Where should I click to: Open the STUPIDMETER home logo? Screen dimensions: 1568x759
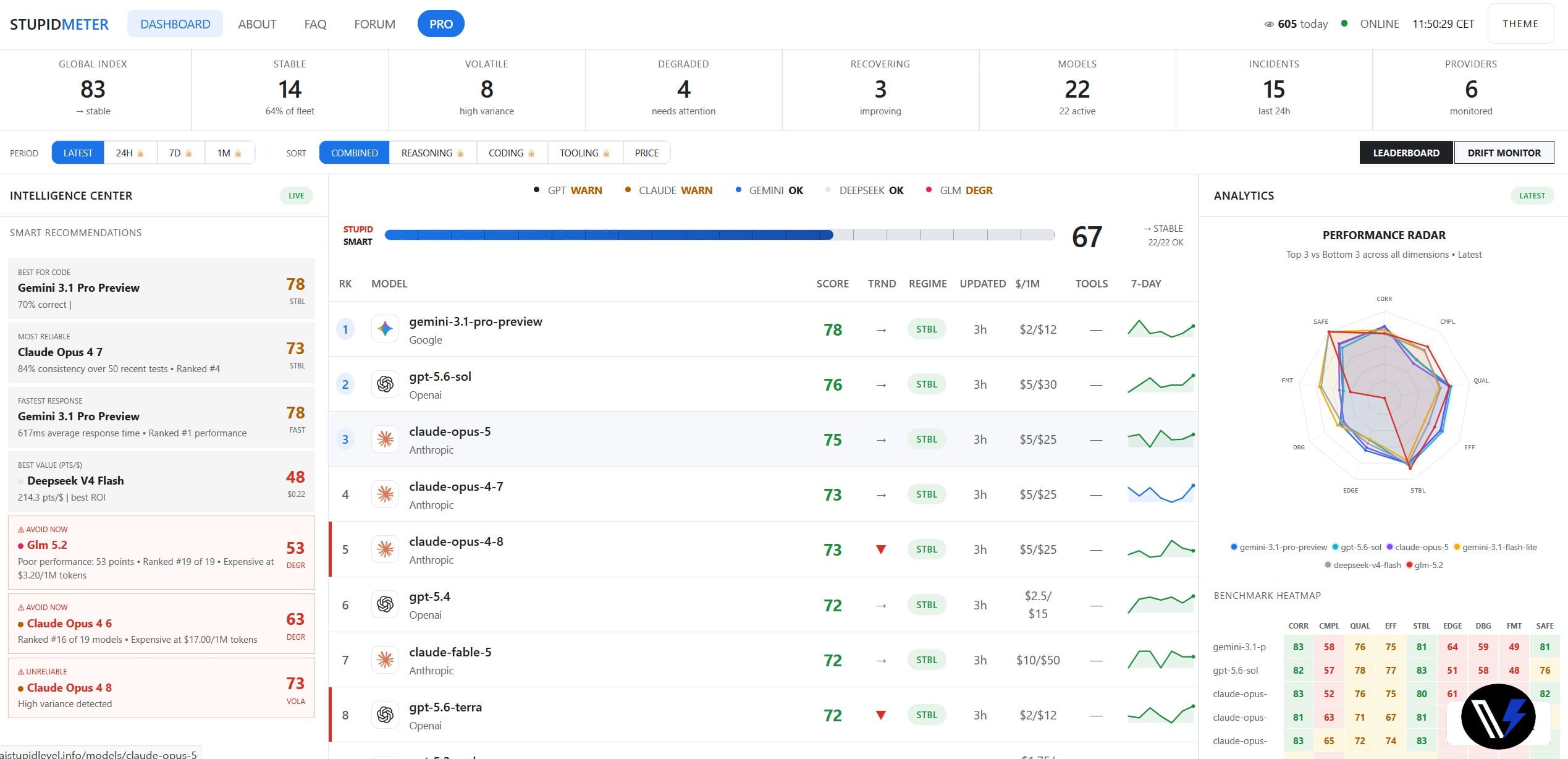click(59, 24)
